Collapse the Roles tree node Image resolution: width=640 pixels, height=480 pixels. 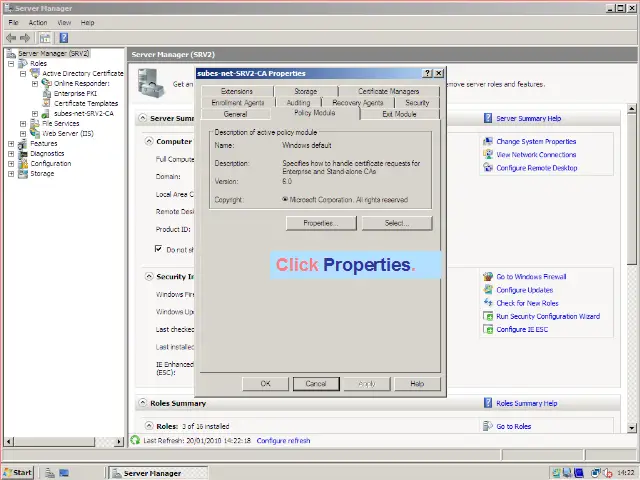[11, 64]
